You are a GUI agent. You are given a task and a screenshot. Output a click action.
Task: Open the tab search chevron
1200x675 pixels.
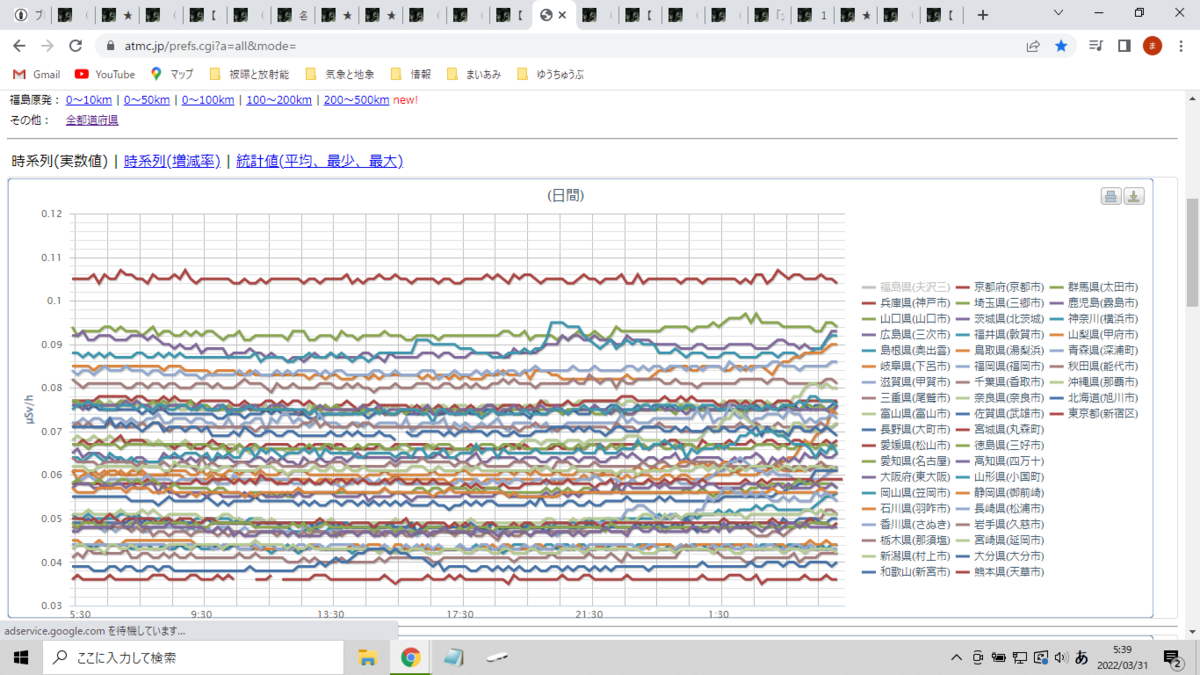click(x=1060, y=13)
